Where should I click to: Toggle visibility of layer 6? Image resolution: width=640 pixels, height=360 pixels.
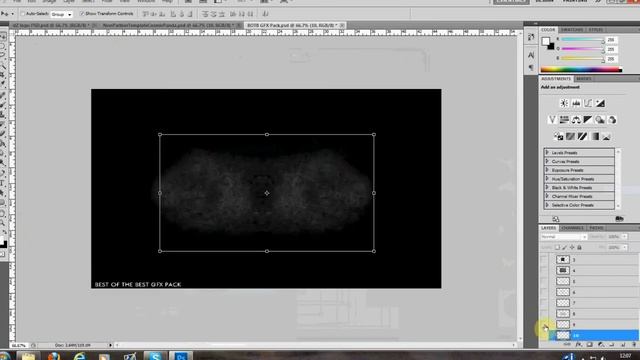[544, 292]
